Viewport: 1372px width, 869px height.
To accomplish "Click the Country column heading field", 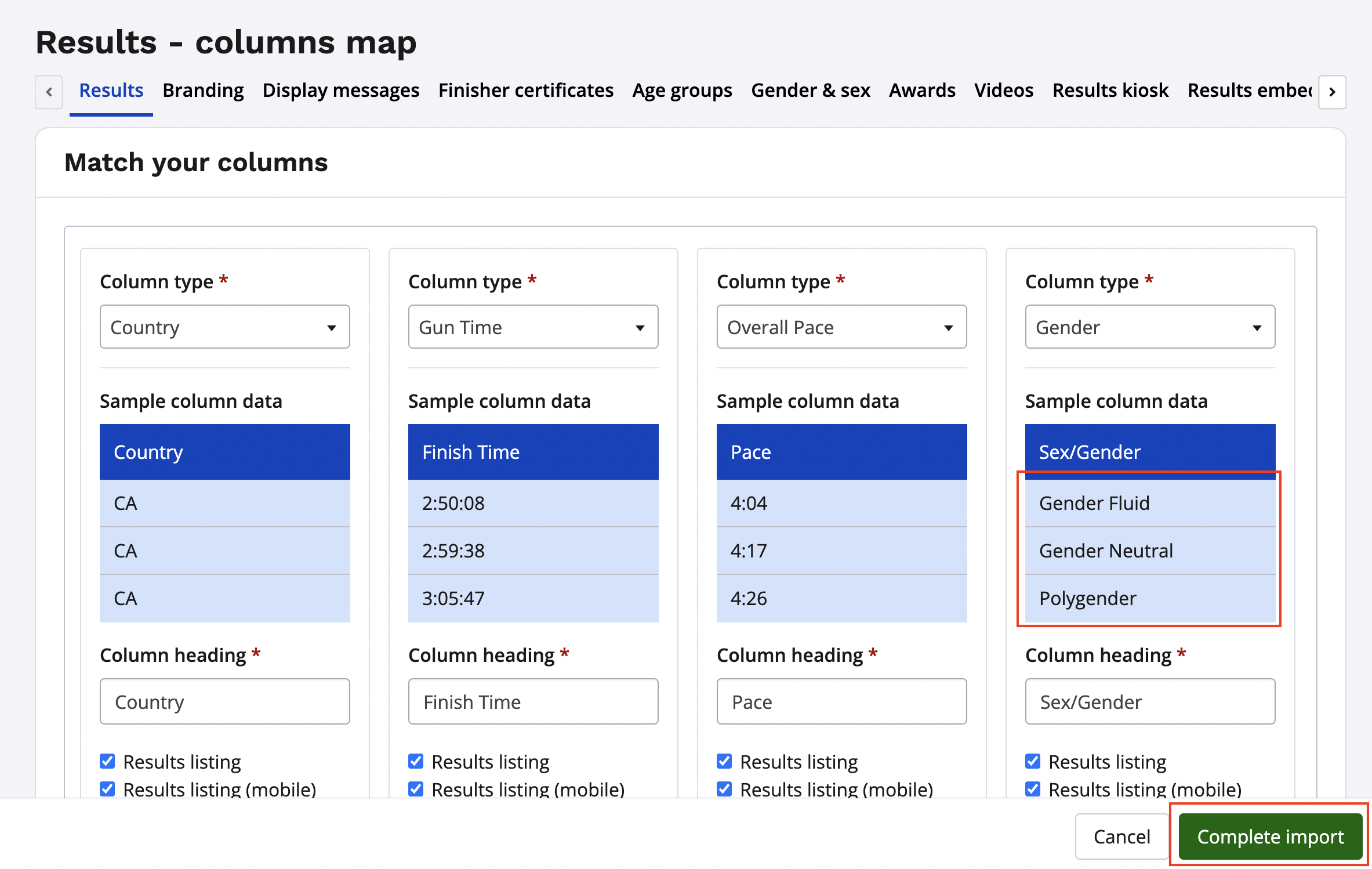I will [x=224, y=702].
